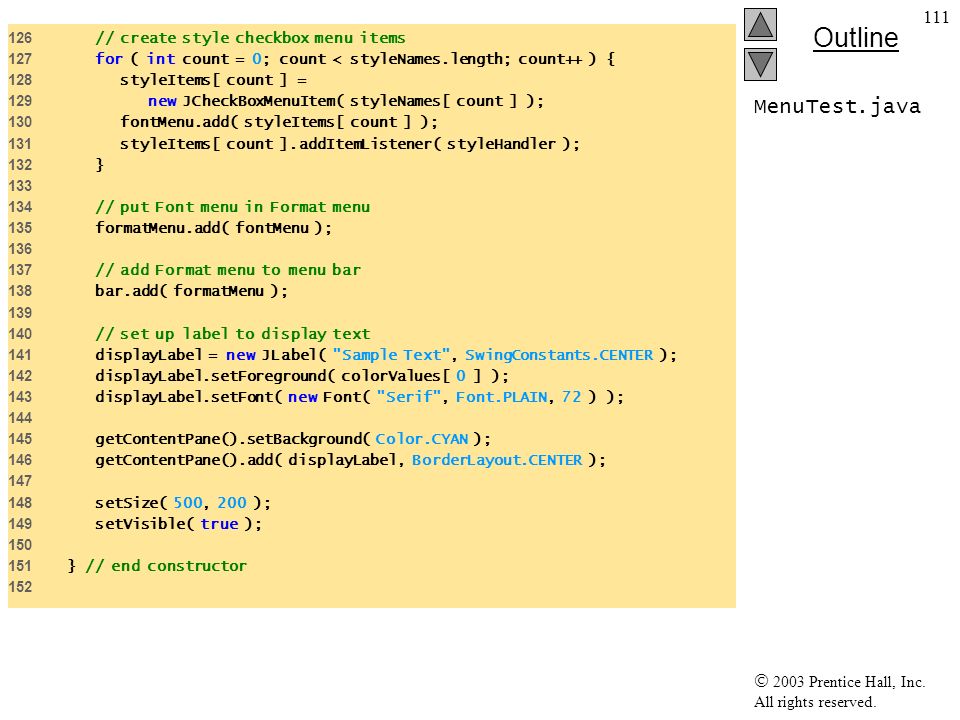Click Color.CYAN on line 145

(422, 439)
